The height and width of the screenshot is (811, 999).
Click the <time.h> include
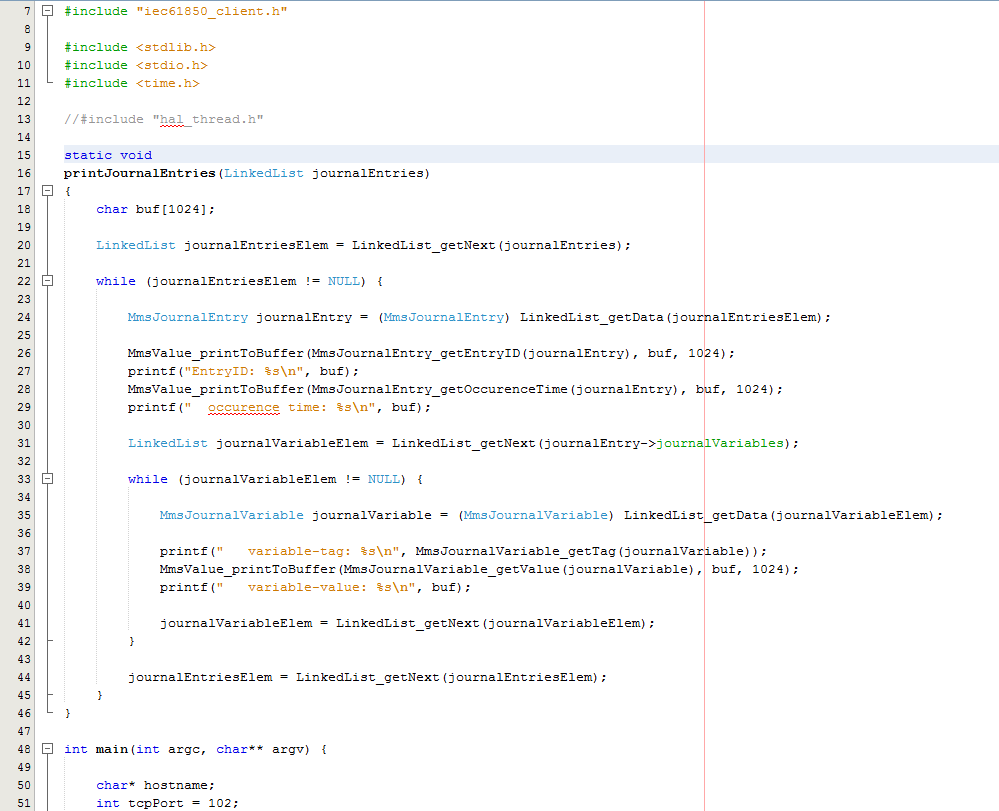168,83
